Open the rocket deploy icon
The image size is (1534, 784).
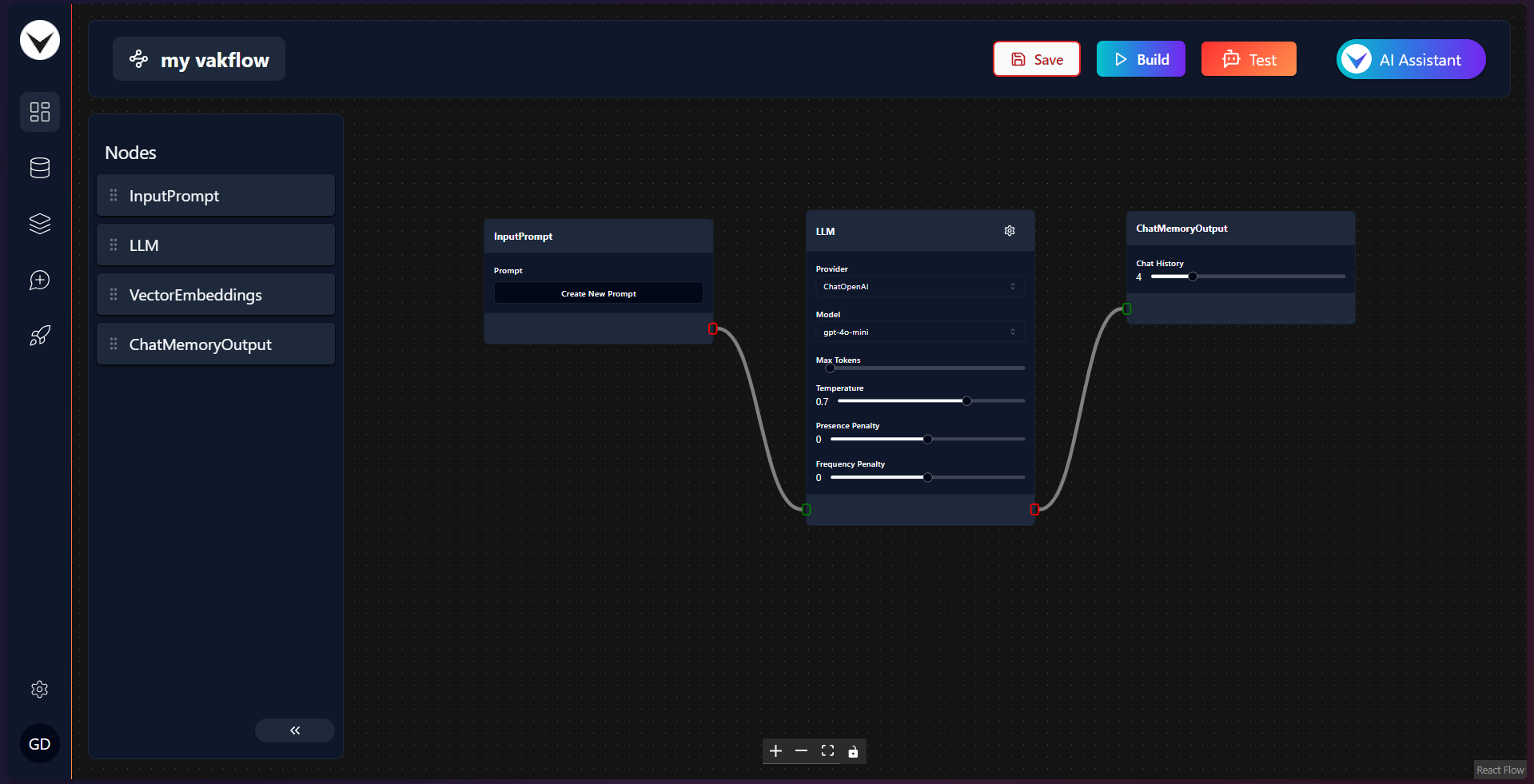click(x=40, y=336)
